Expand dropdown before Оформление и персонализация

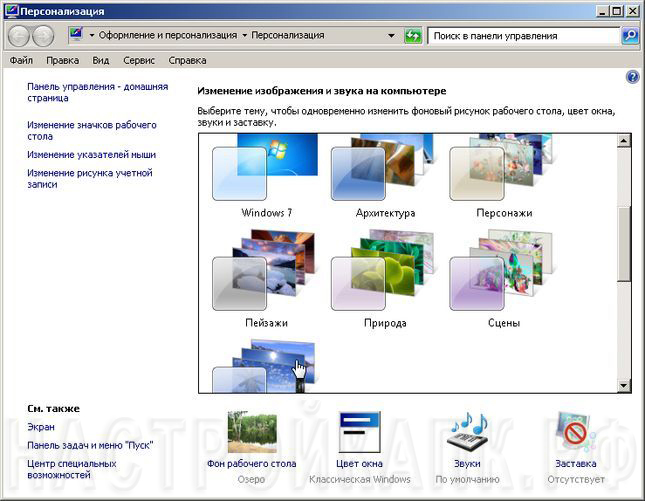tap(92, 35)
